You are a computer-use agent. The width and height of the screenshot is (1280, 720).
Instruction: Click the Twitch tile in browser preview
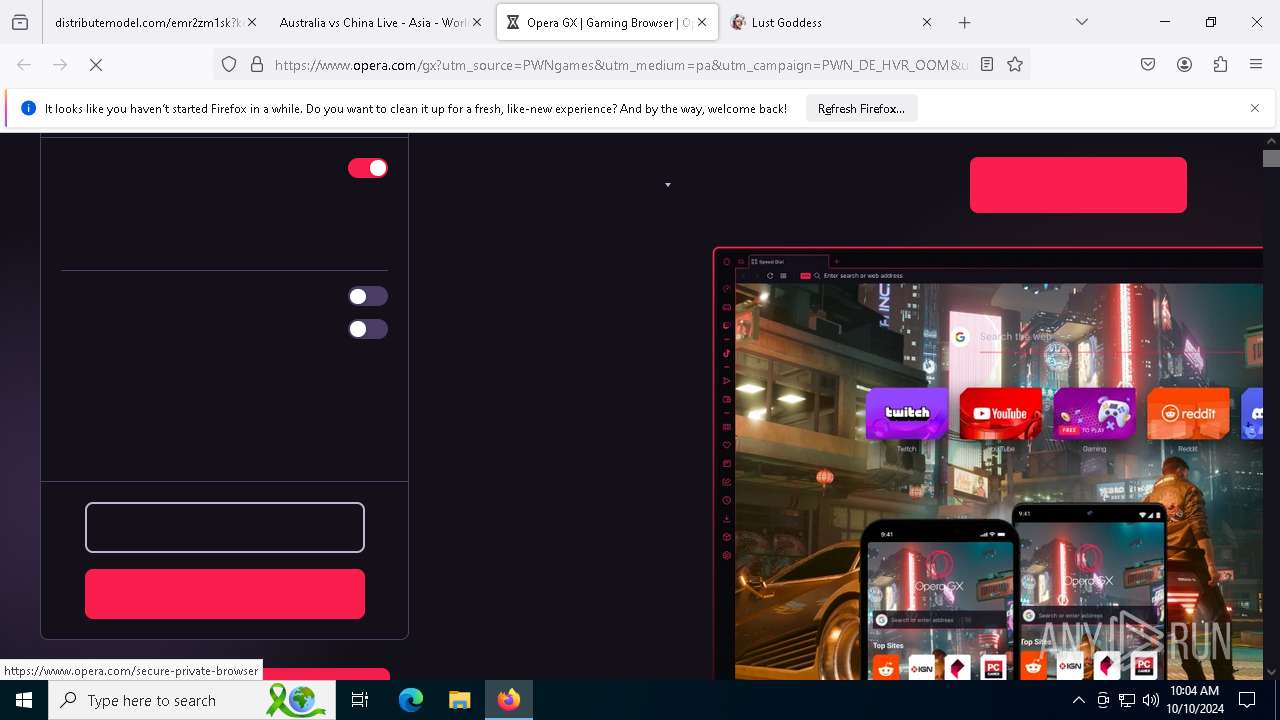point(907,413)
